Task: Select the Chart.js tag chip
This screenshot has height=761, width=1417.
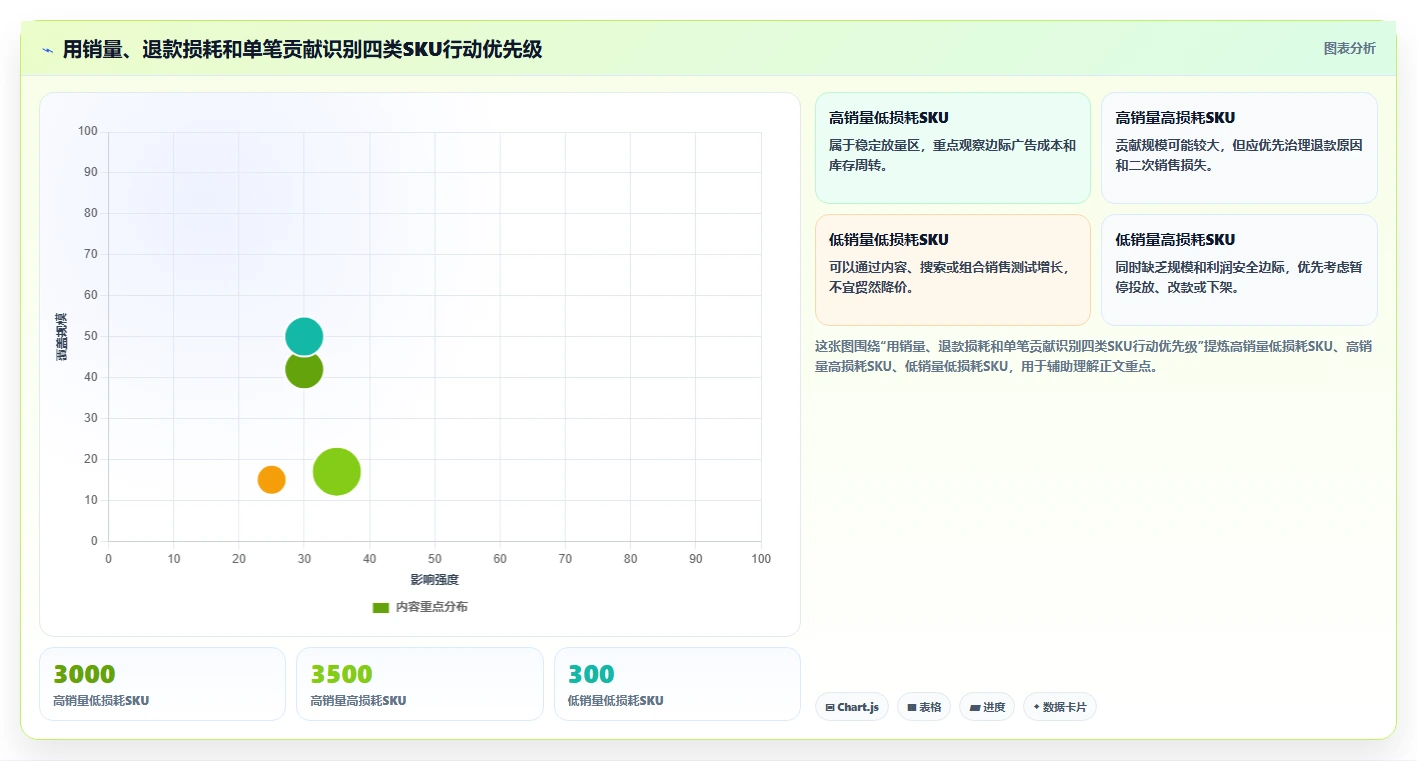Action: [852, 707]
